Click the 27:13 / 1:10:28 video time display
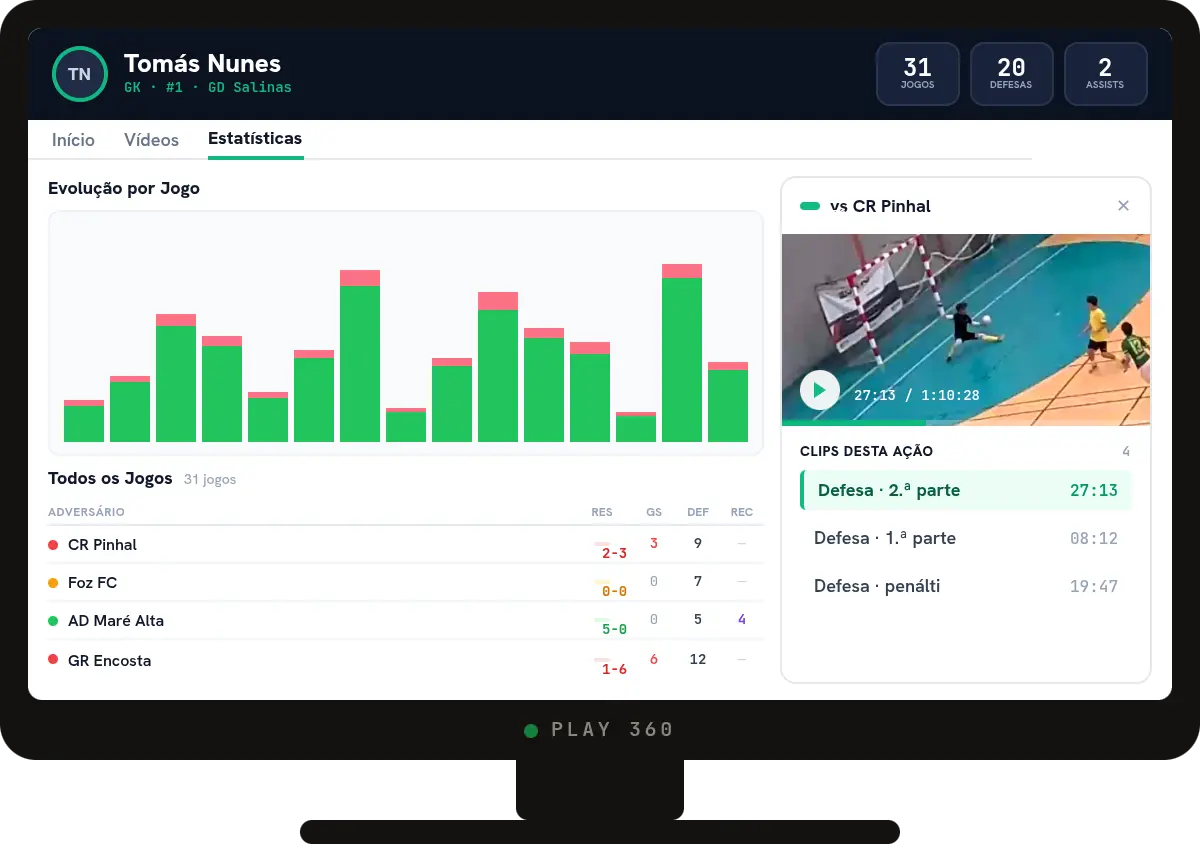 click(917, 395)
